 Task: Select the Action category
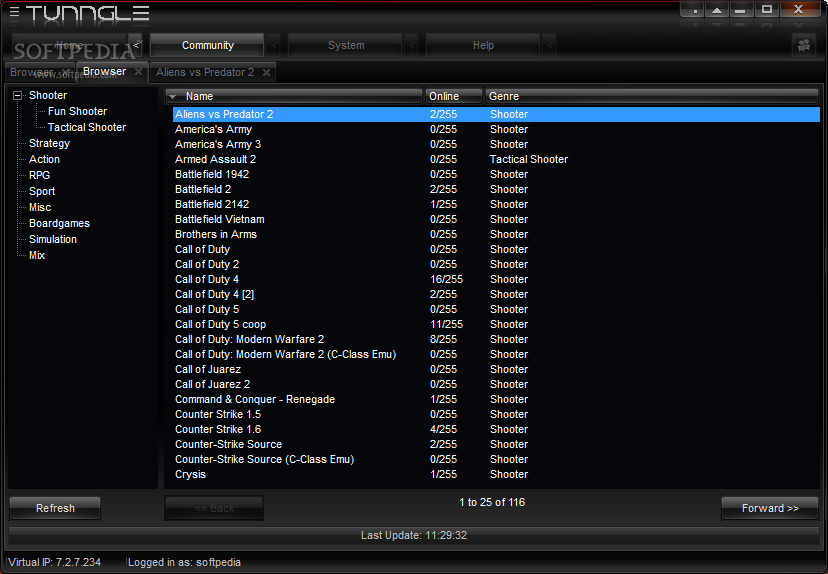point(44,159)
